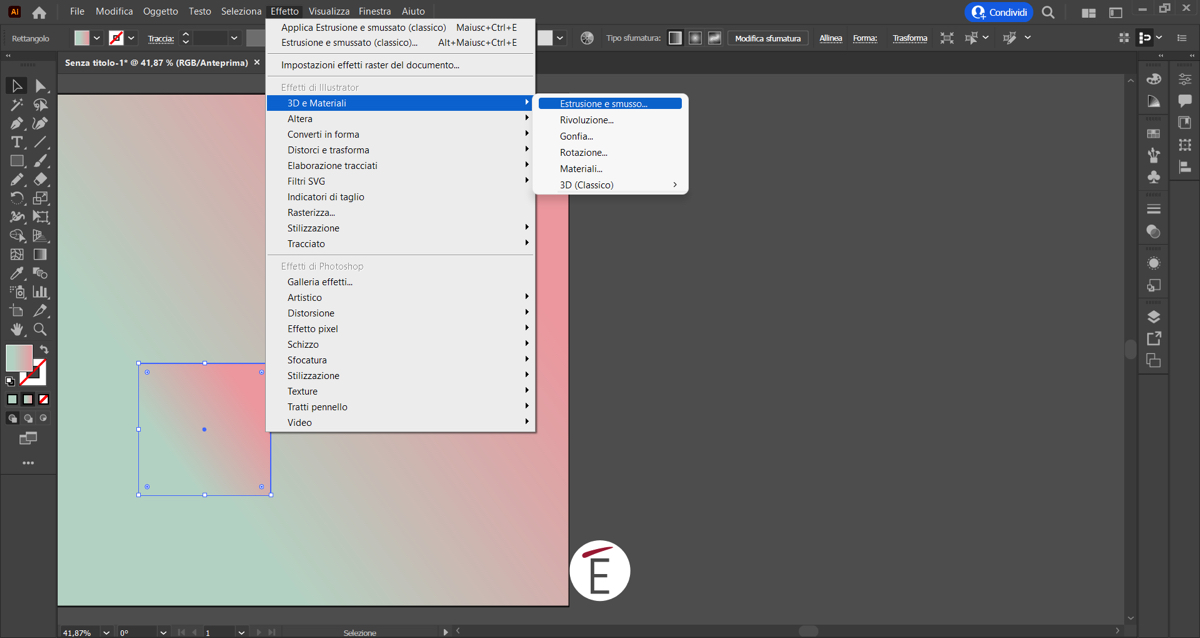
Task: Click the recolor artwork wheel icon
Action: [587, 38]
